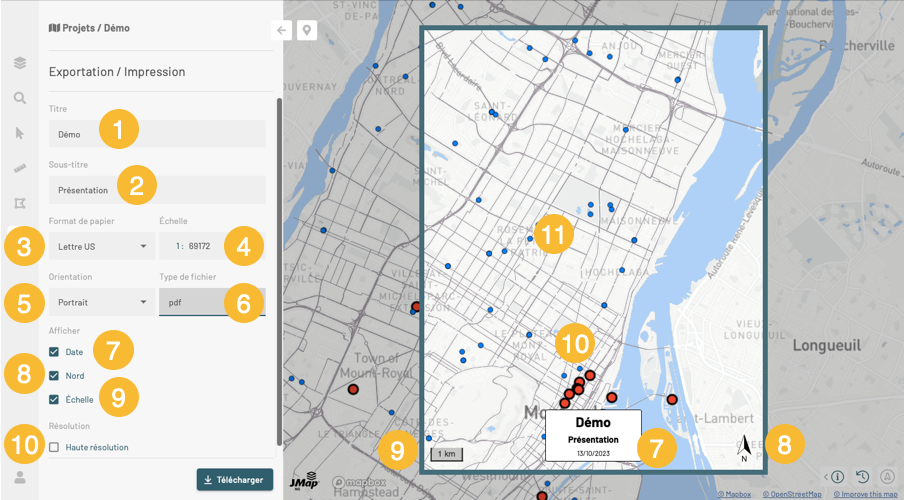
Task: Click the back arrow button on the map
Action: (282, 30)
